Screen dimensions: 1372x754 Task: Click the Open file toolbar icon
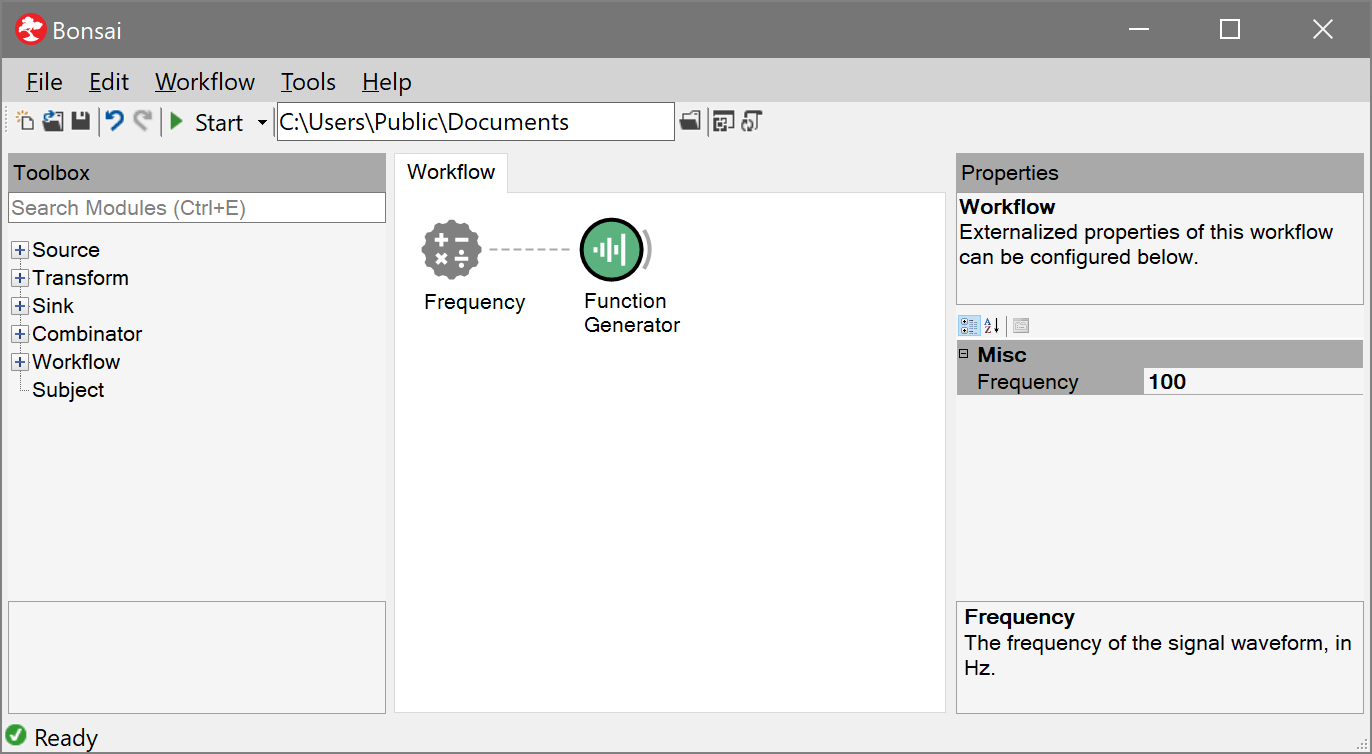(x=53, y=122)
